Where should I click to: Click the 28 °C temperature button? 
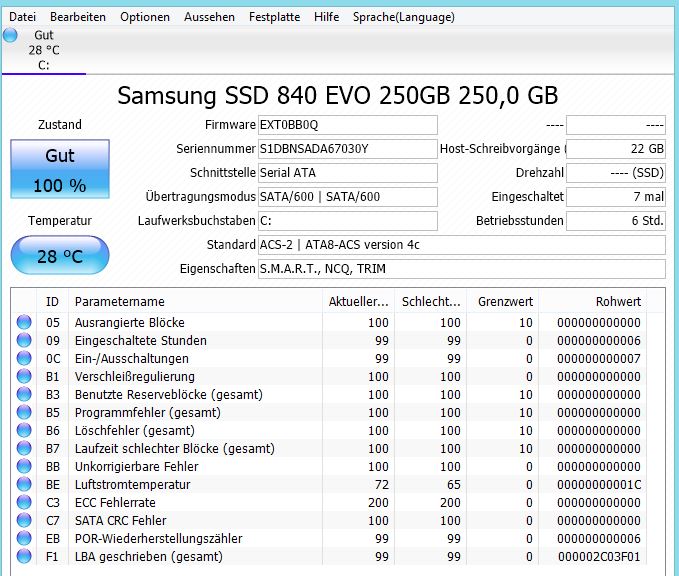tap(60, 256)
